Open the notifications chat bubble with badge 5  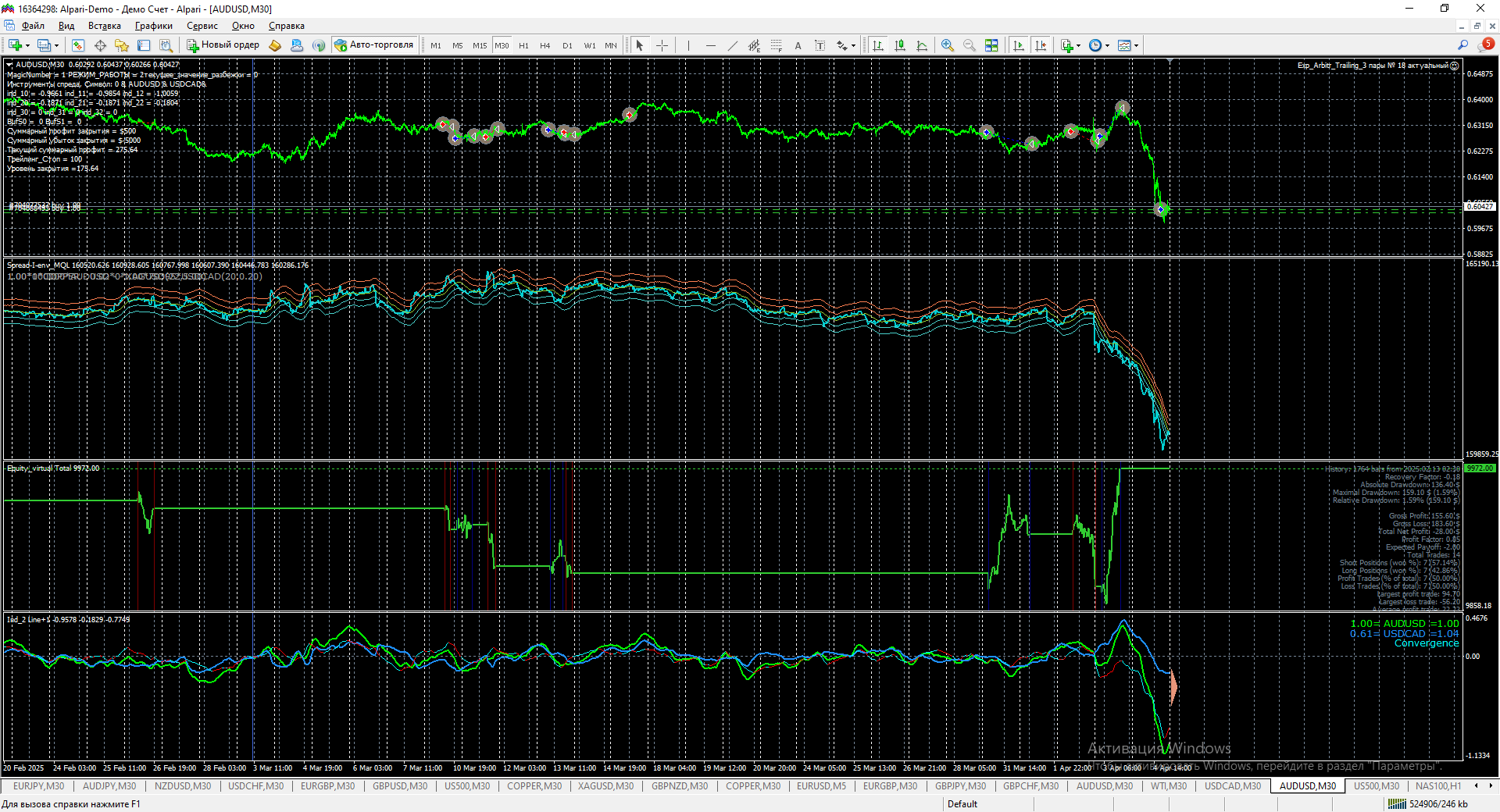[x=1487, y=45]
